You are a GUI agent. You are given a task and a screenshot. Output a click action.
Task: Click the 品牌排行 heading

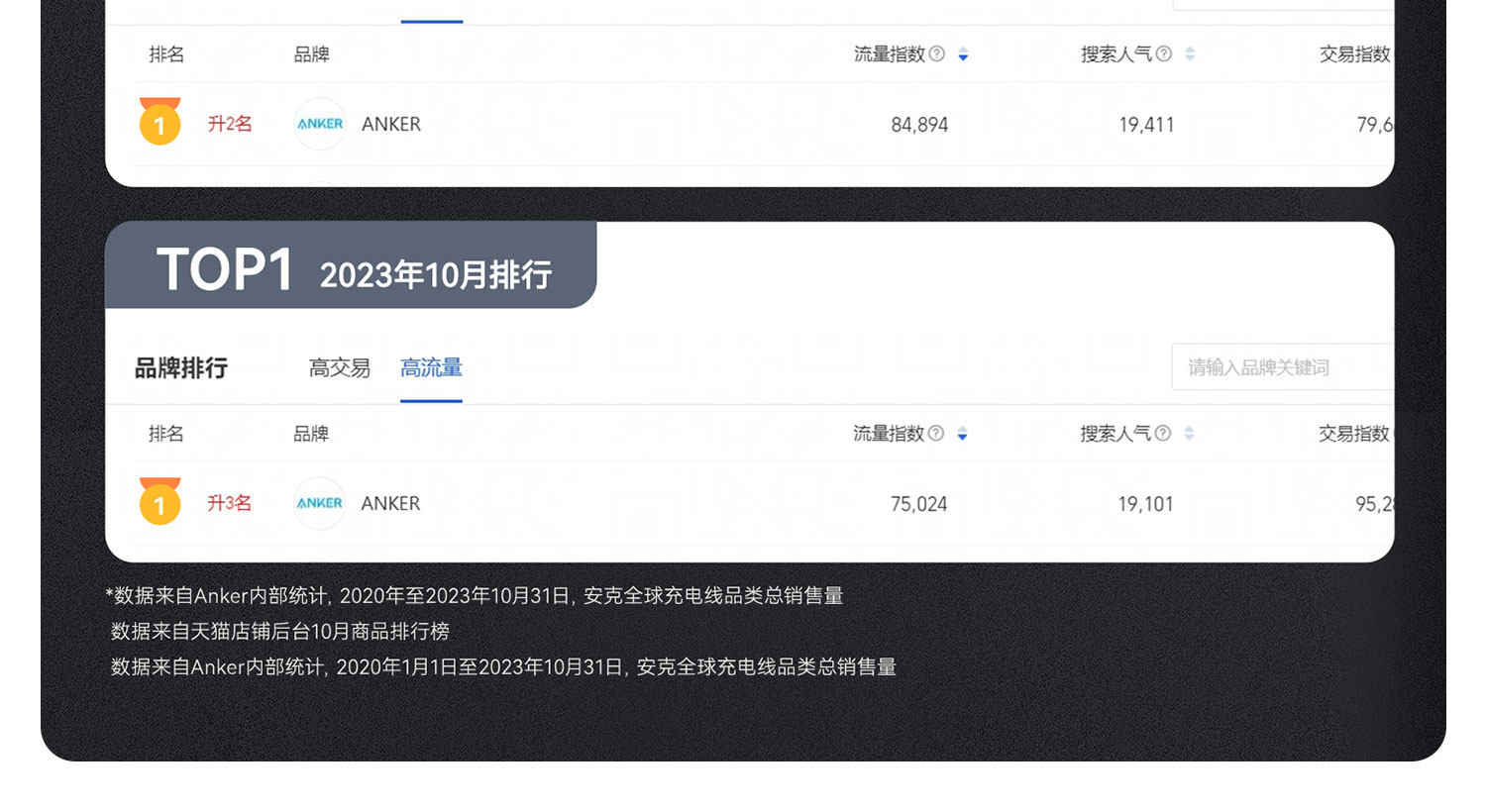click(x=181, y=368)
